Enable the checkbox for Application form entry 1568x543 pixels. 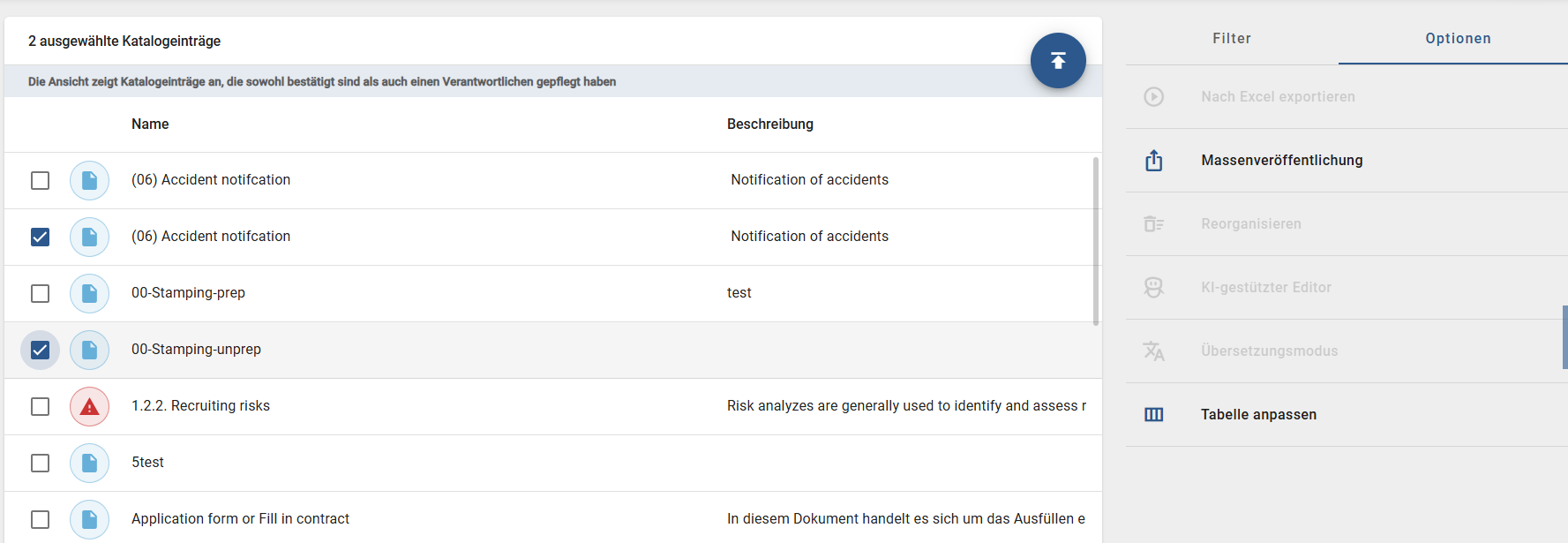[x=41, y=520]
